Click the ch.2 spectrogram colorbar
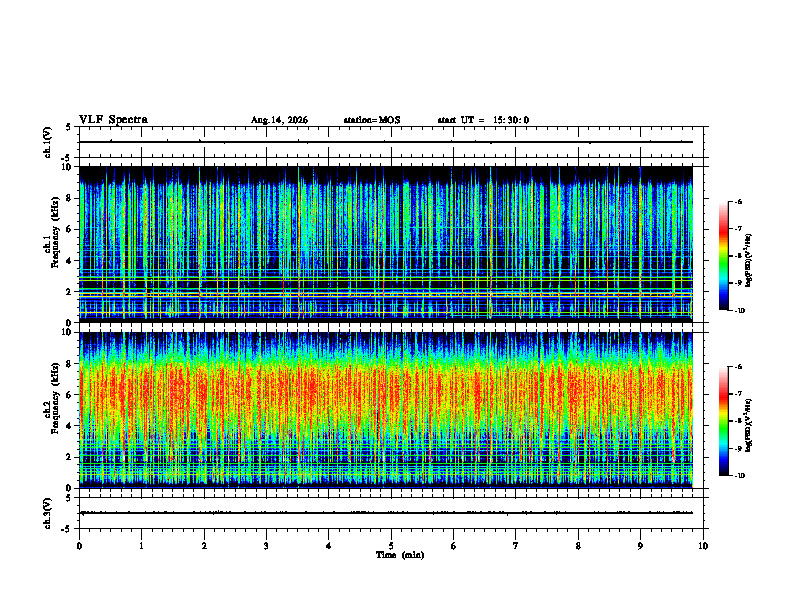The width and height of the screenshot is (792, 612). tap(724, 421)
